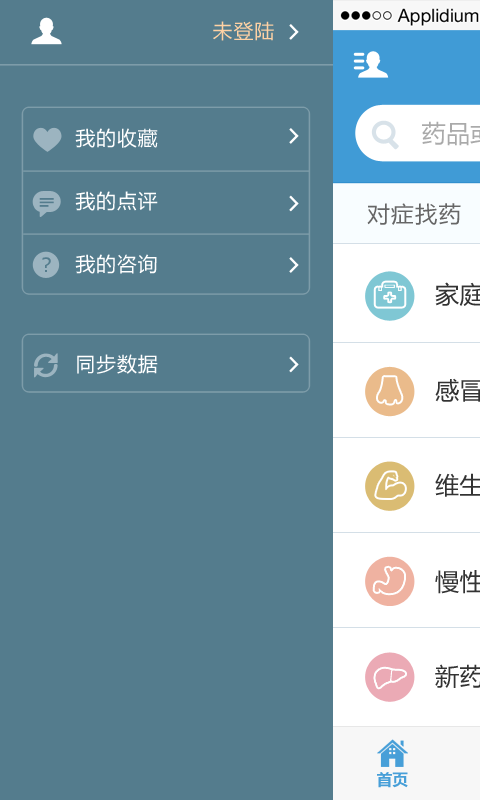
Task: Tap the 未登陆 login link
Action: click(243, 32)
